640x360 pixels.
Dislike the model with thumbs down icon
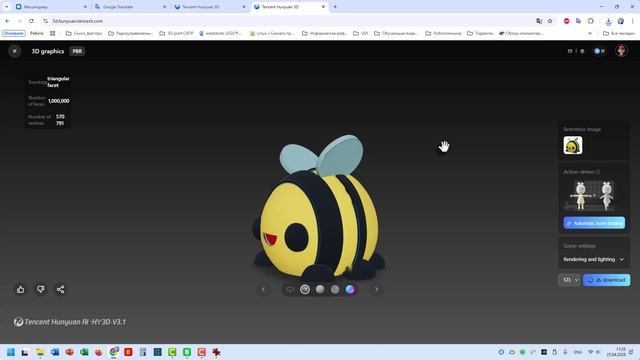pos(40,289)
